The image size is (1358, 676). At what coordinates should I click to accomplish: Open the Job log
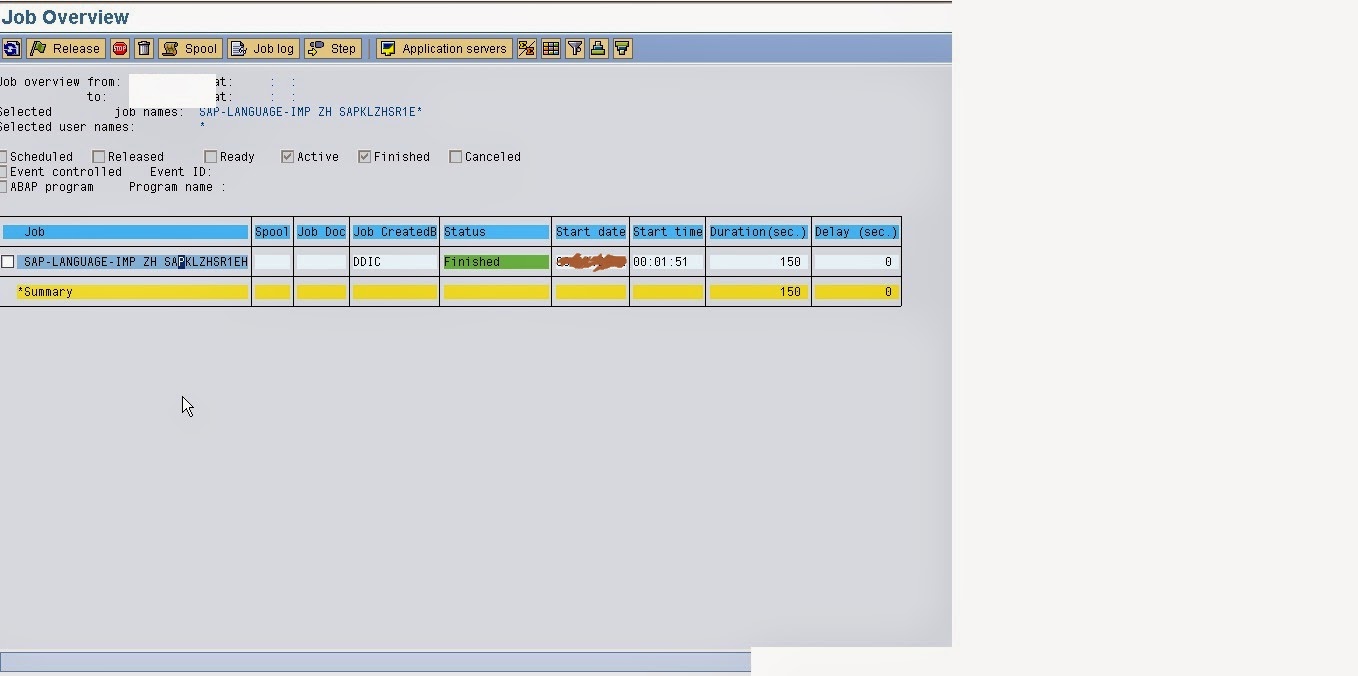pos(262,48)
